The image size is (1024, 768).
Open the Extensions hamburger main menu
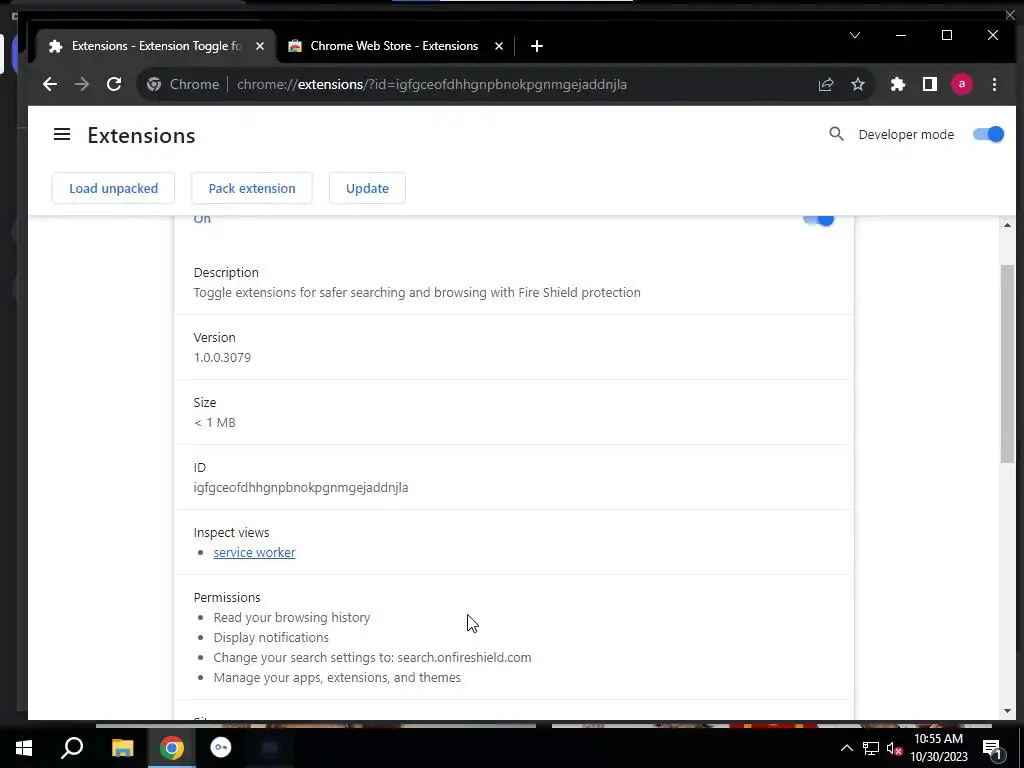pyautogui.click(x=62, y=135)
